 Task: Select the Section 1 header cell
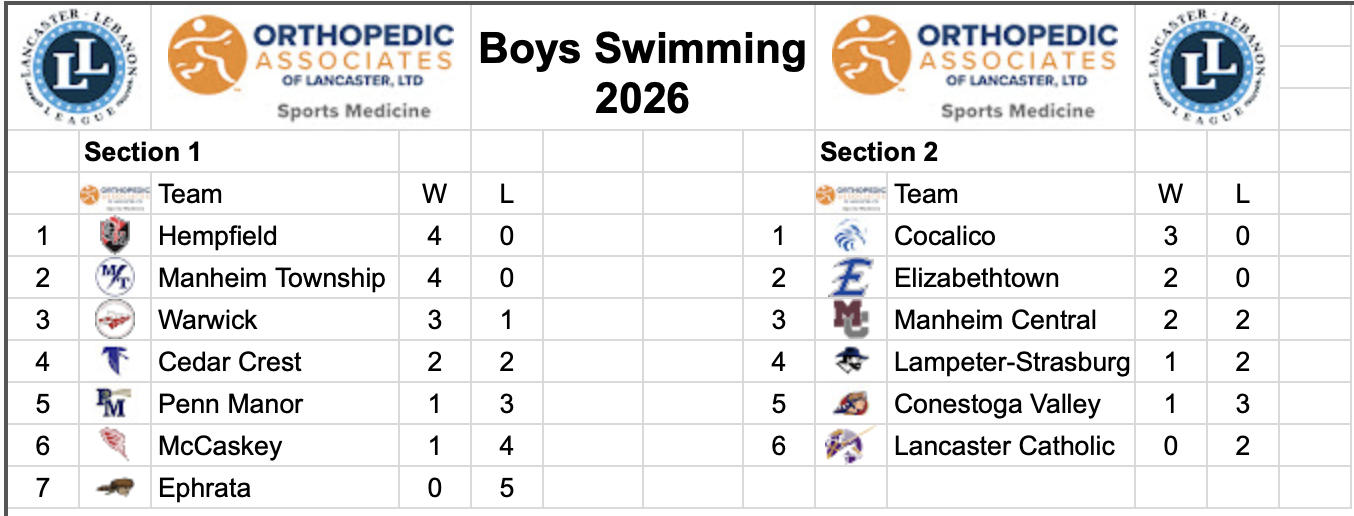(x=142, y=152)
